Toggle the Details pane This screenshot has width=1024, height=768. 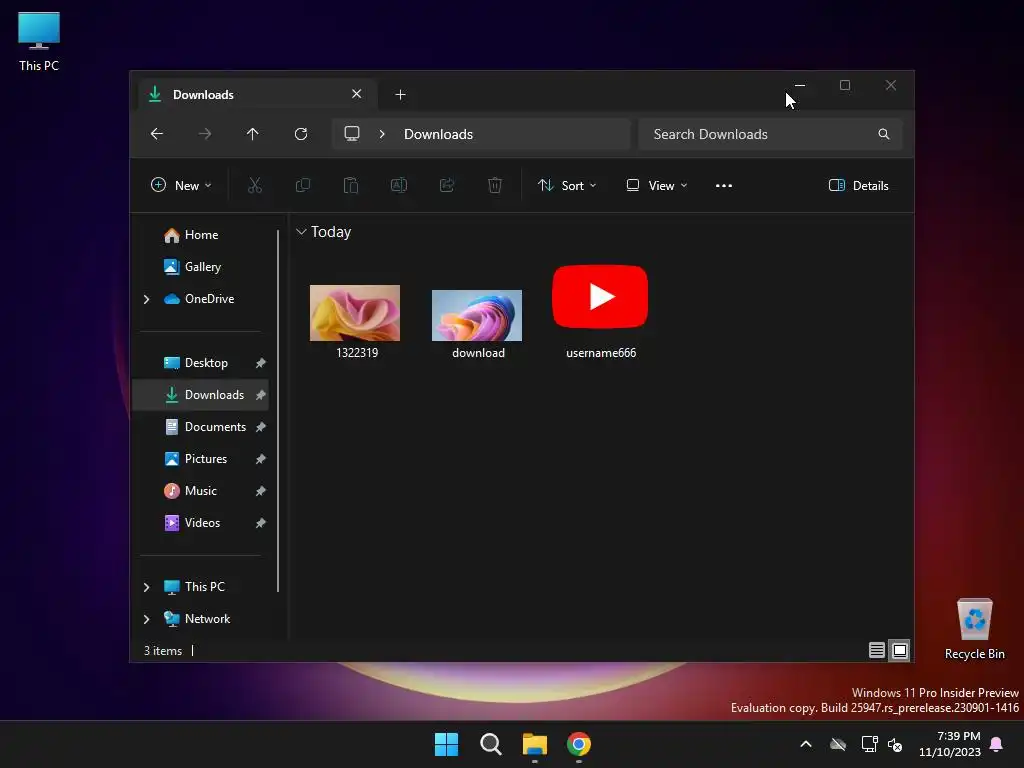[858, 185]
